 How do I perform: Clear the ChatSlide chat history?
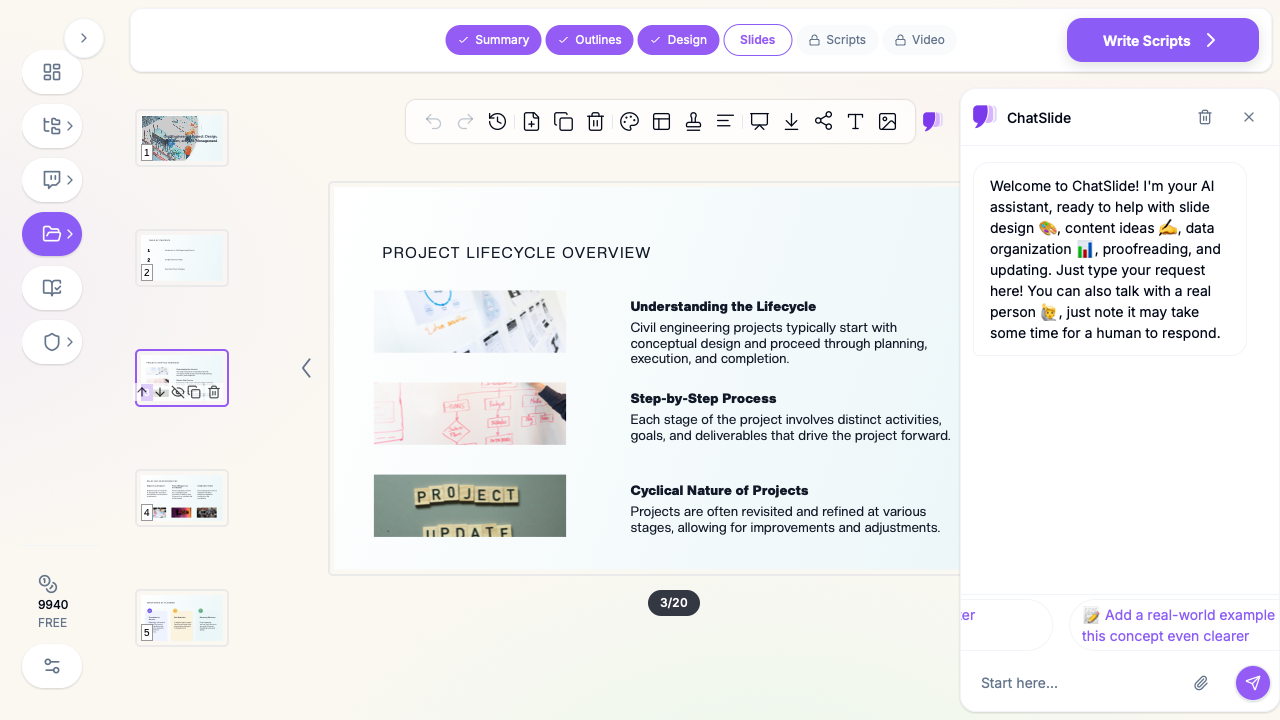(x=1205, y=117)
